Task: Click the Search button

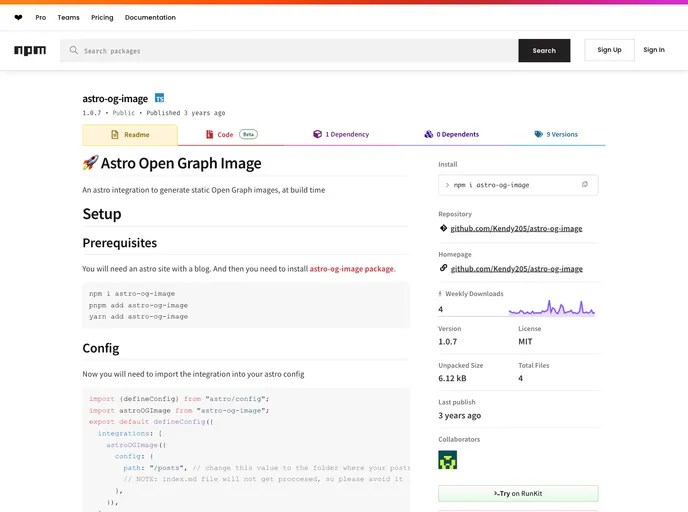Action: [544, 50]
